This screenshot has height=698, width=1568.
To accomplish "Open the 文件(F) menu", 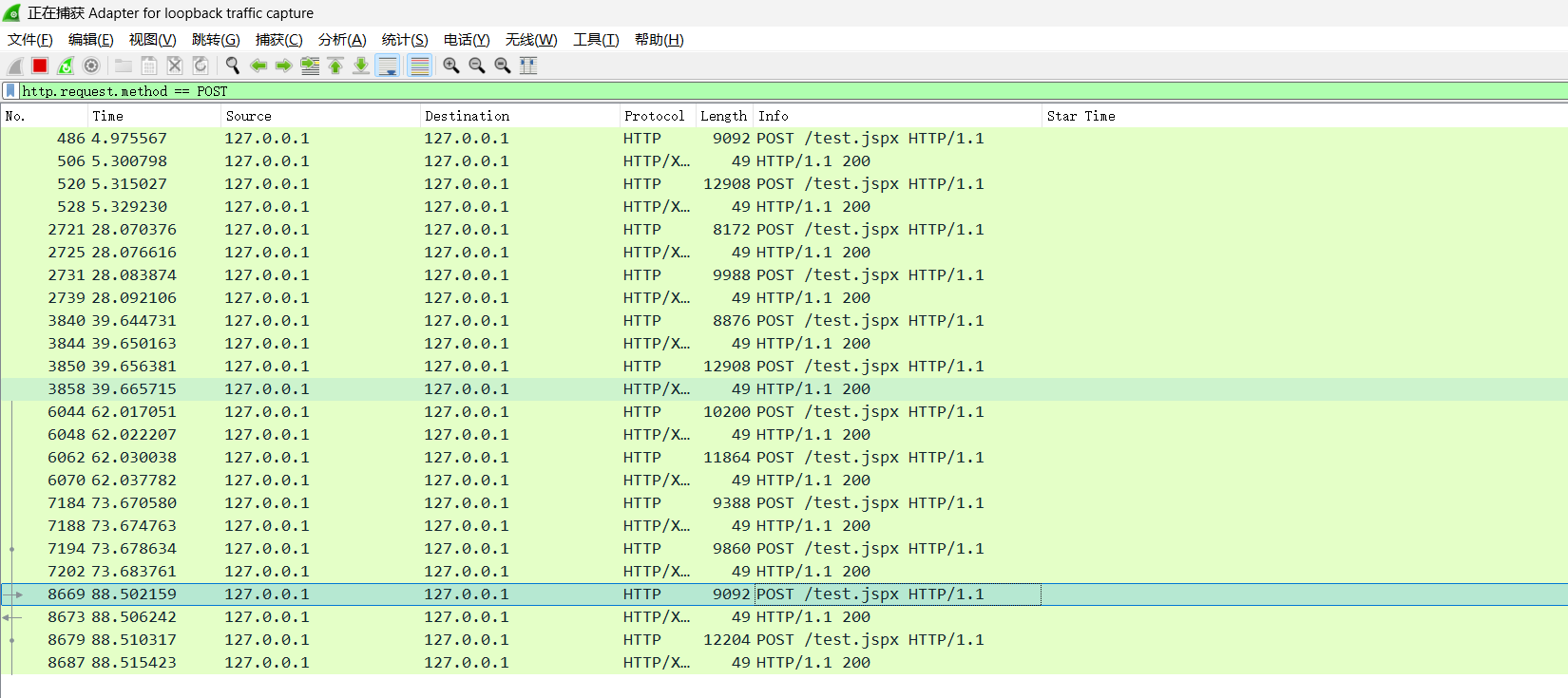I will (30, 40).
